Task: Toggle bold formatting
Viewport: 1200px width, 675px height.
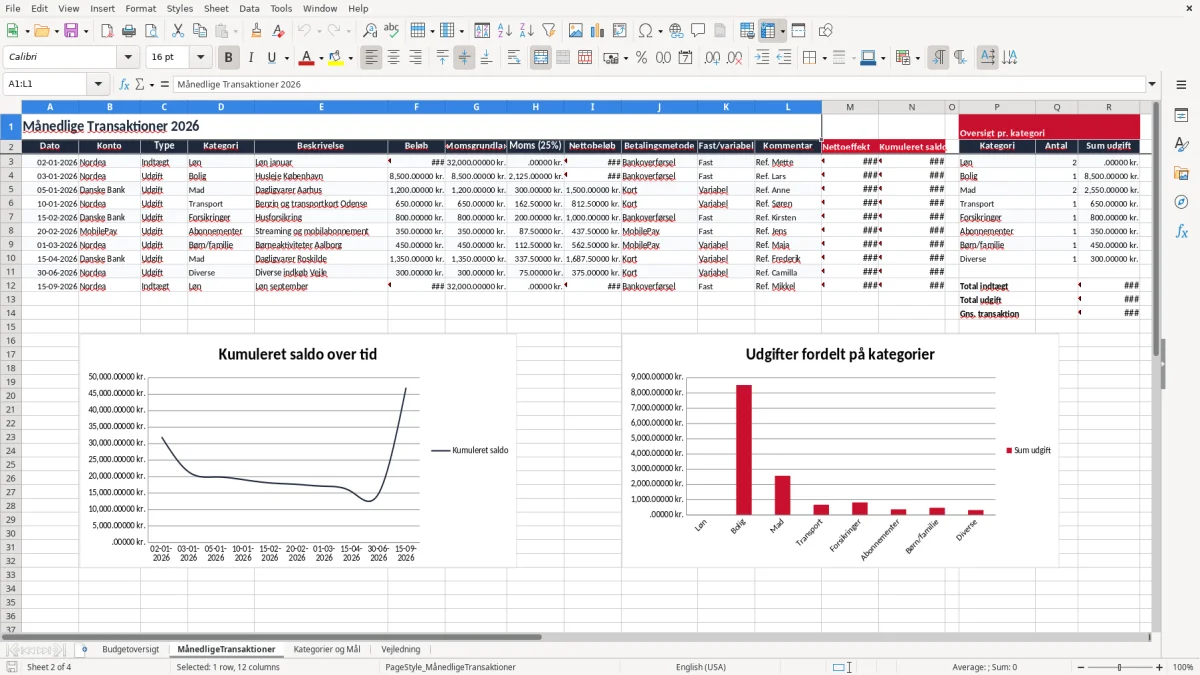Action: [x=229, y=58]
